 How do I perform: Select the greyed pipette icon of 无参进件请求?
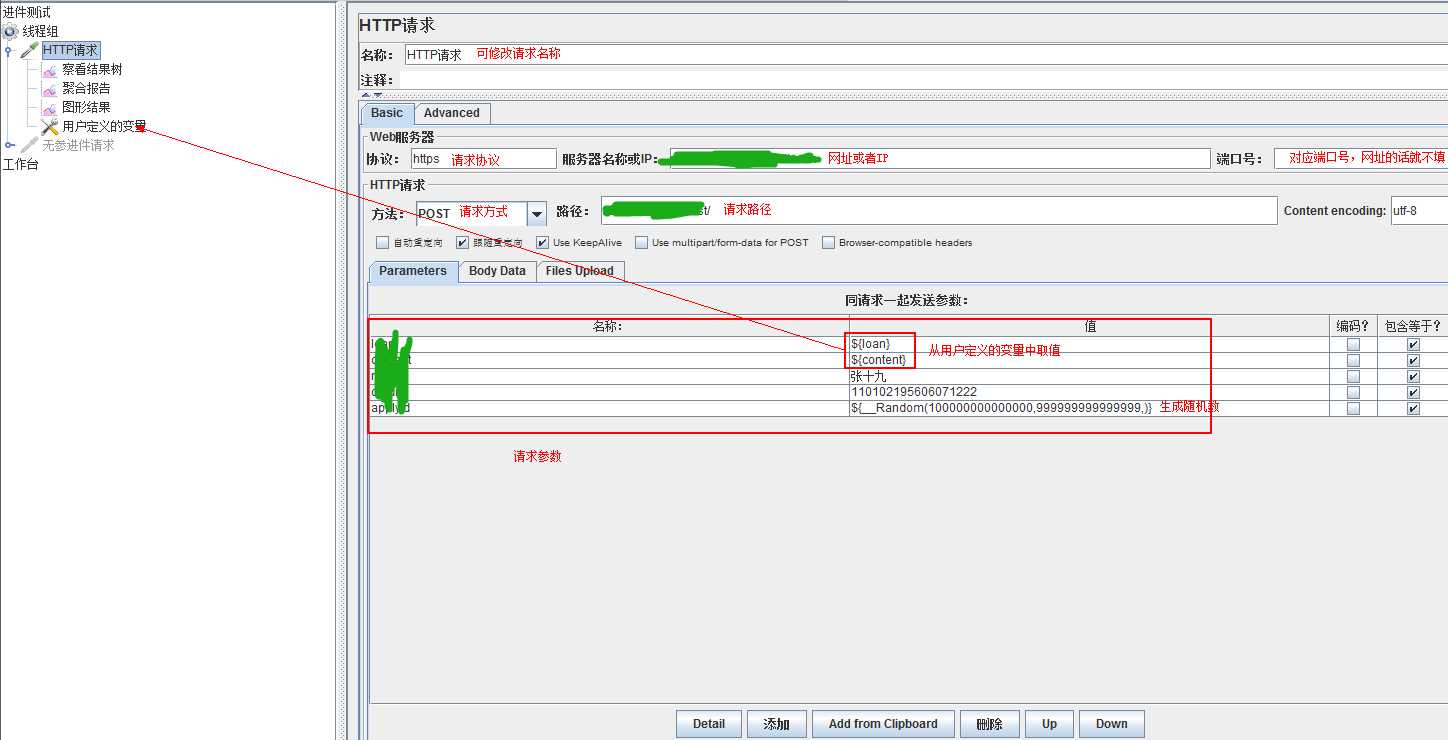29,146
